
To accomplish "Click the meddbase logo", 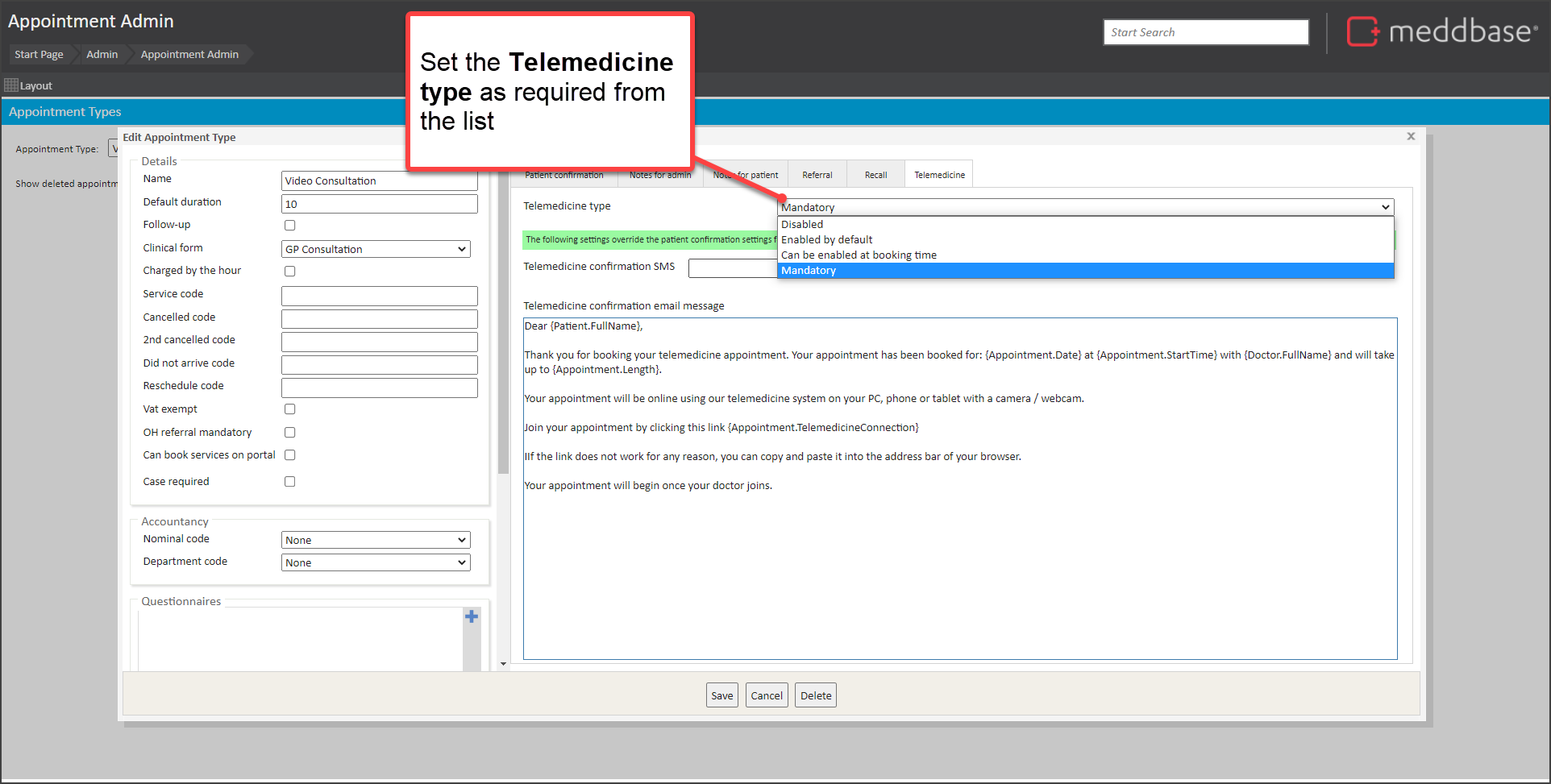I will (x=1442, y=32).
